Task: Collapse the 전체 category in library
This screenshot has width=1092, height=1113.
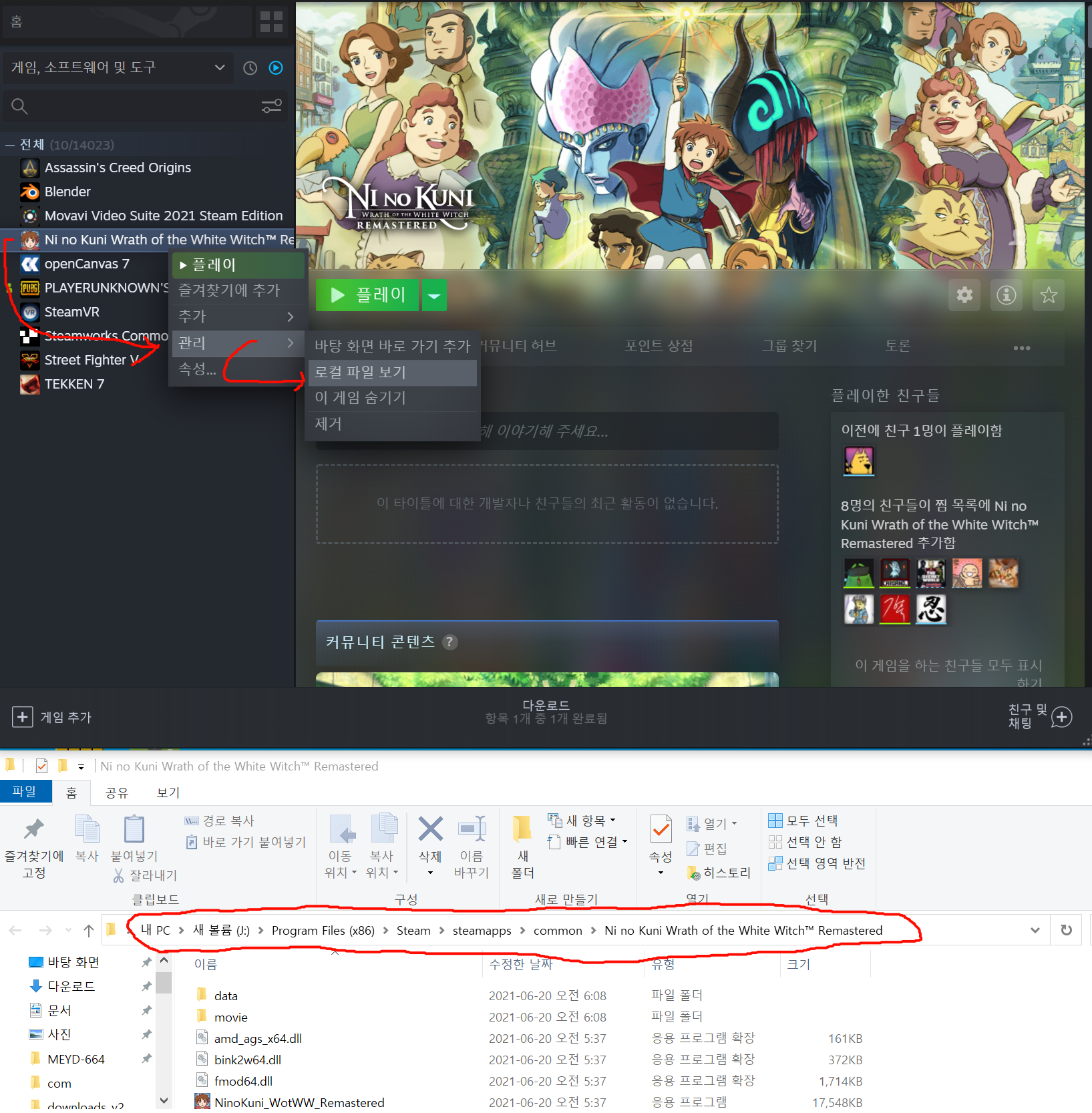Action: (x=10, y=145)
